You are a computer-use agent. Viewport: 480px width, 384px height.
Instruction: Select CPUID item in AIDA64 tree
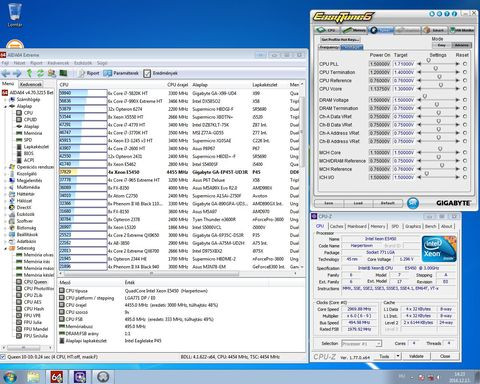(x=27, y=119)
